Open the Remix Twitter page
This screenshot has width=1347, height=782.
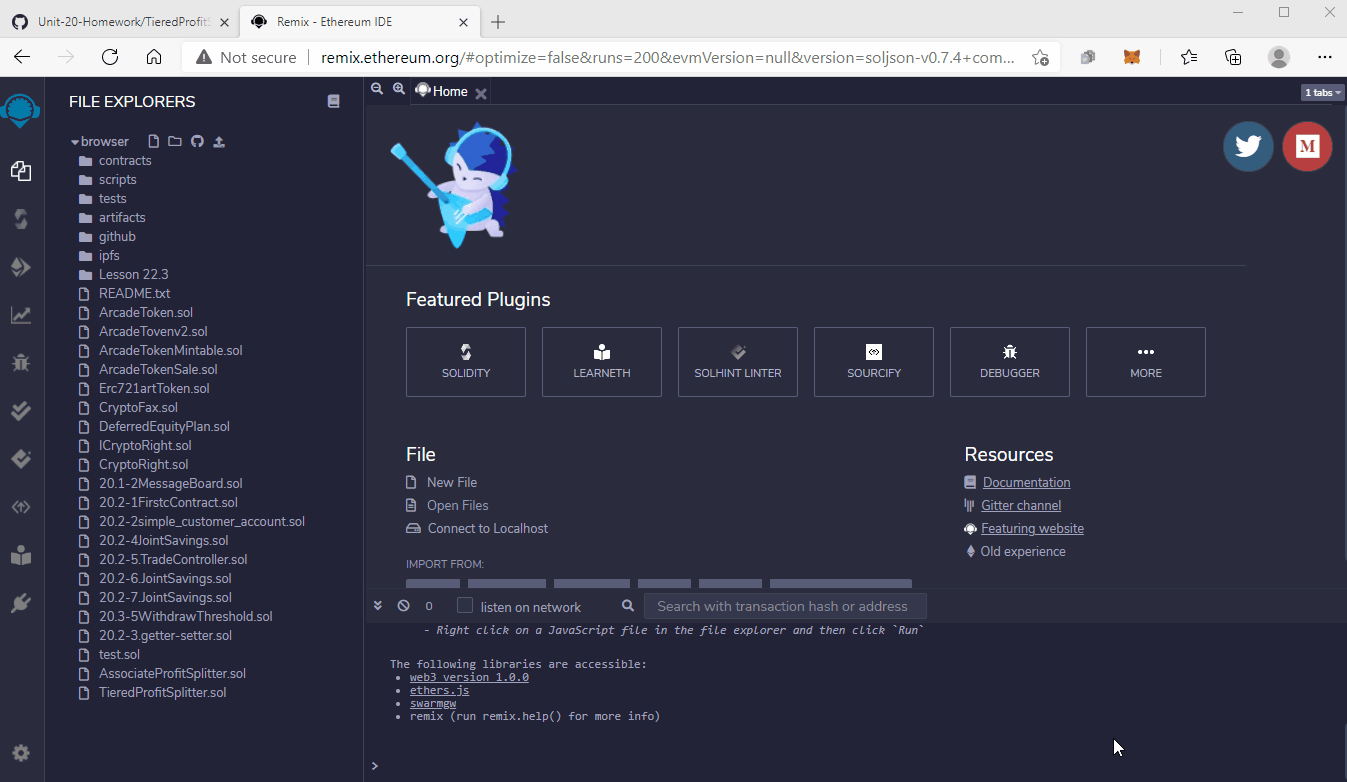coord(1248,146)
